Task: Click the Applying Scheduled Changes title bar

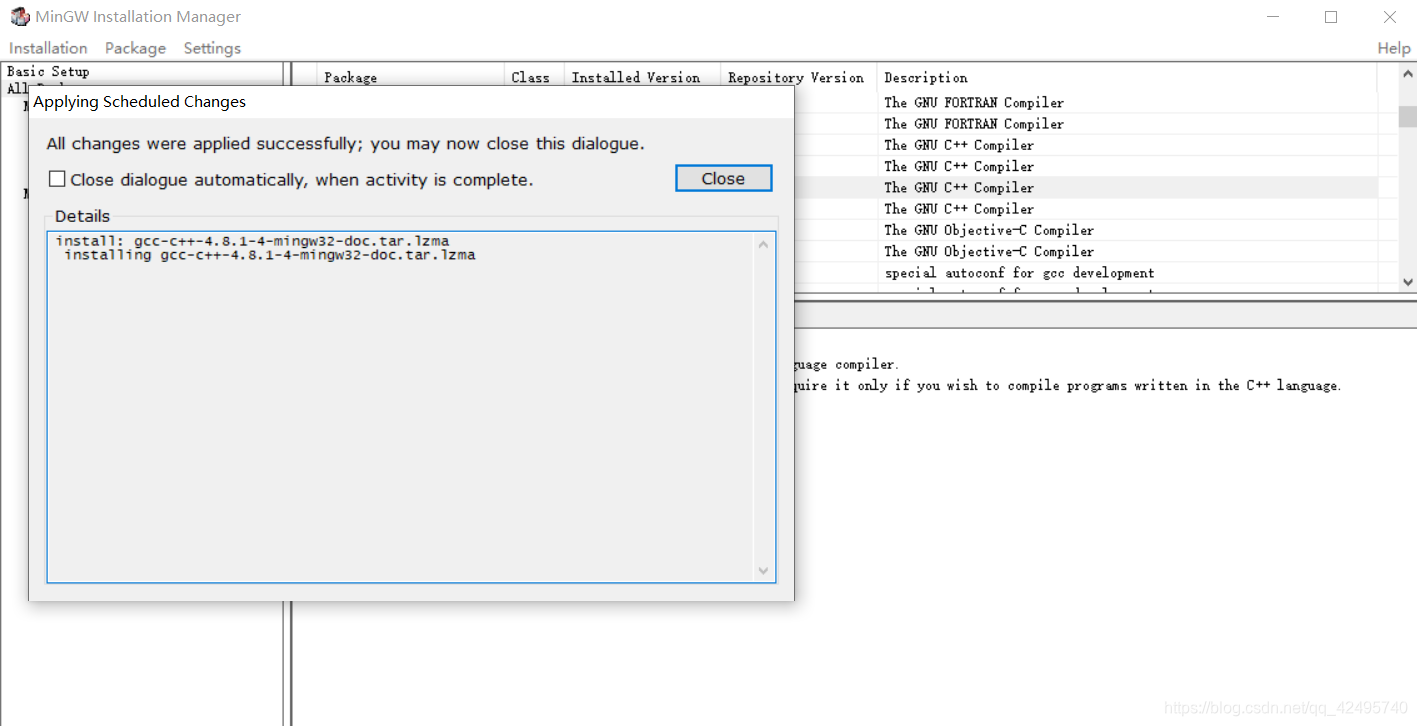Action: pos(411,101)
